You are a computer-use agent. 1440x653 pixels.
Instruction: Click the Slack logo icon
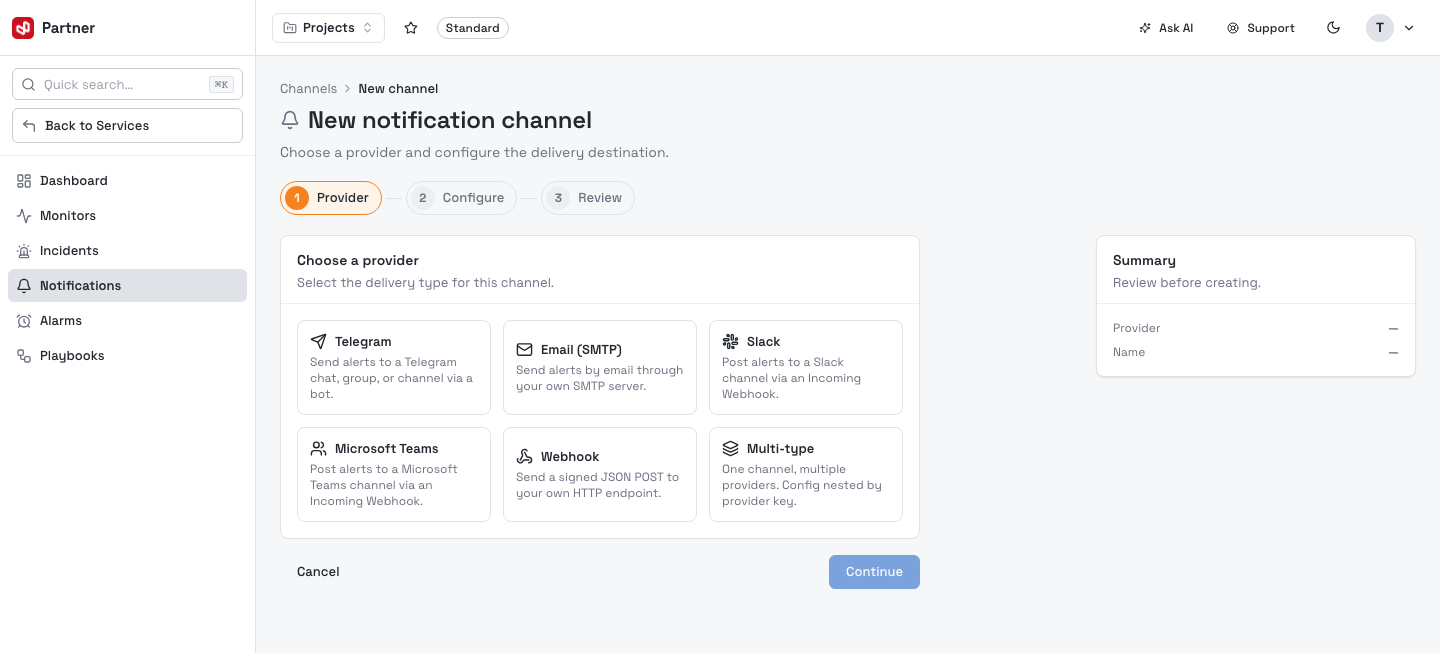[730, 342]
